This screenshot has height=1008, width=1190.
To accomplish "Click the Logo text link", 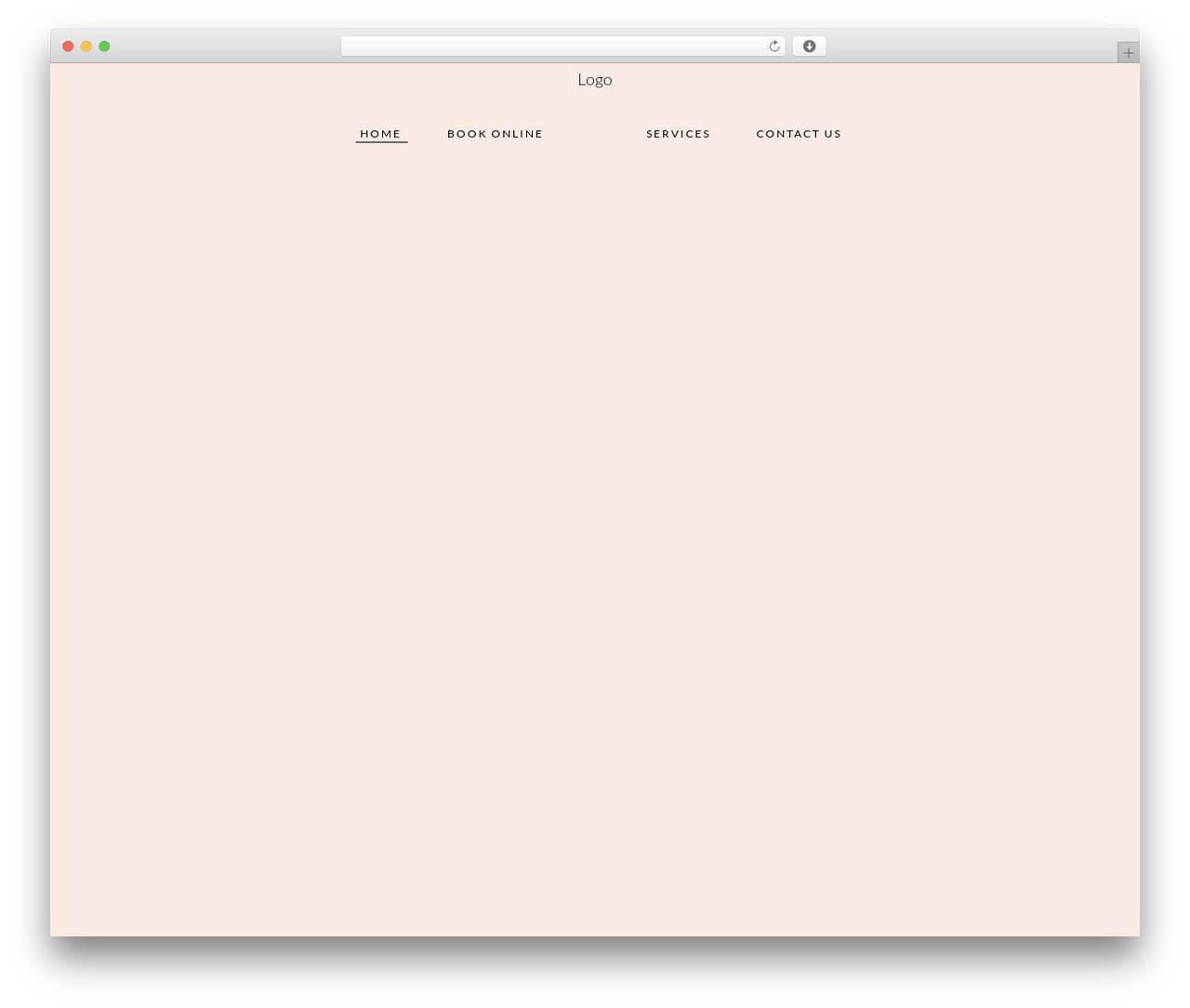I will [x=595, y=80].
